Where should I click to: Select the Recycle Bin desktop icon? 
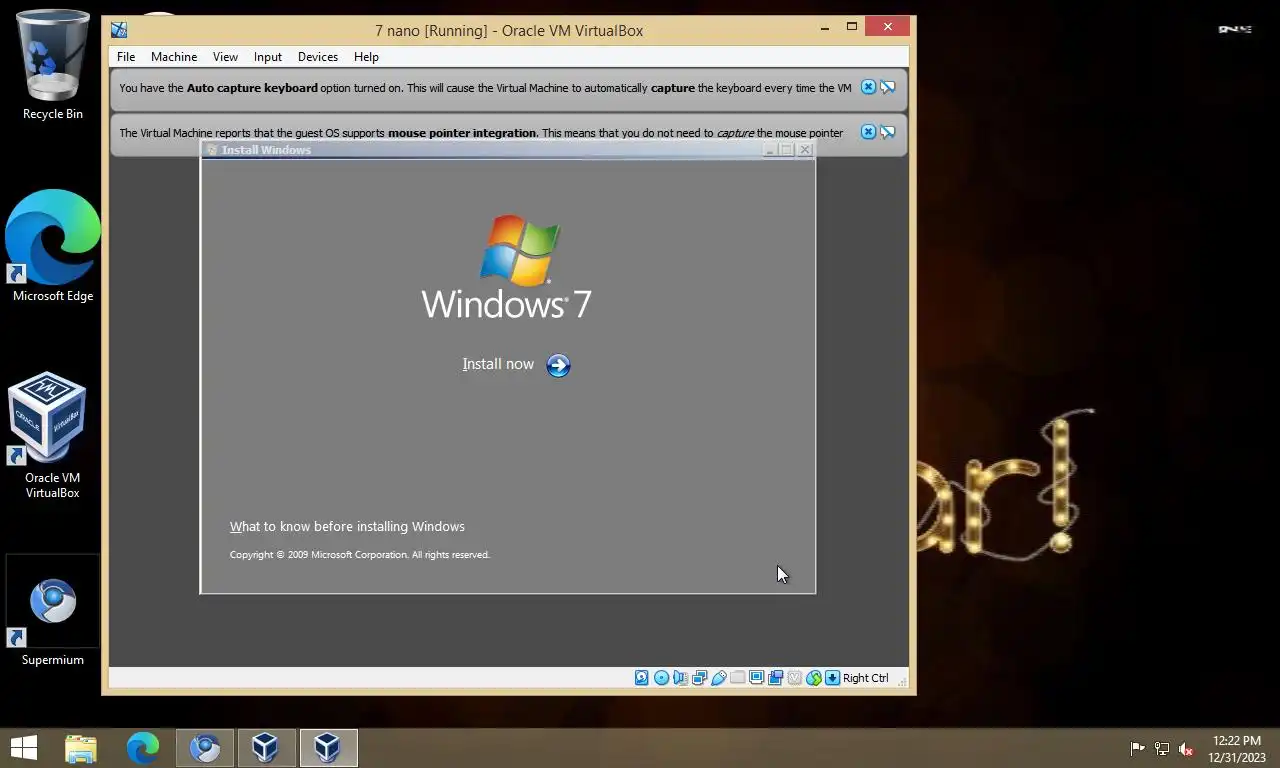pyautogui.click(x=53, y=65)
